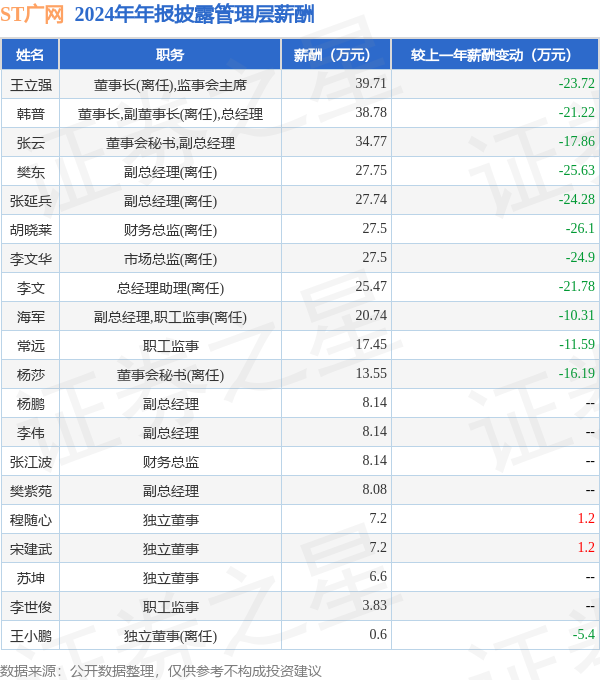Screen dimensions: 600x680
Task: Click the ST广网 stock name
Action: pos(32,15)
